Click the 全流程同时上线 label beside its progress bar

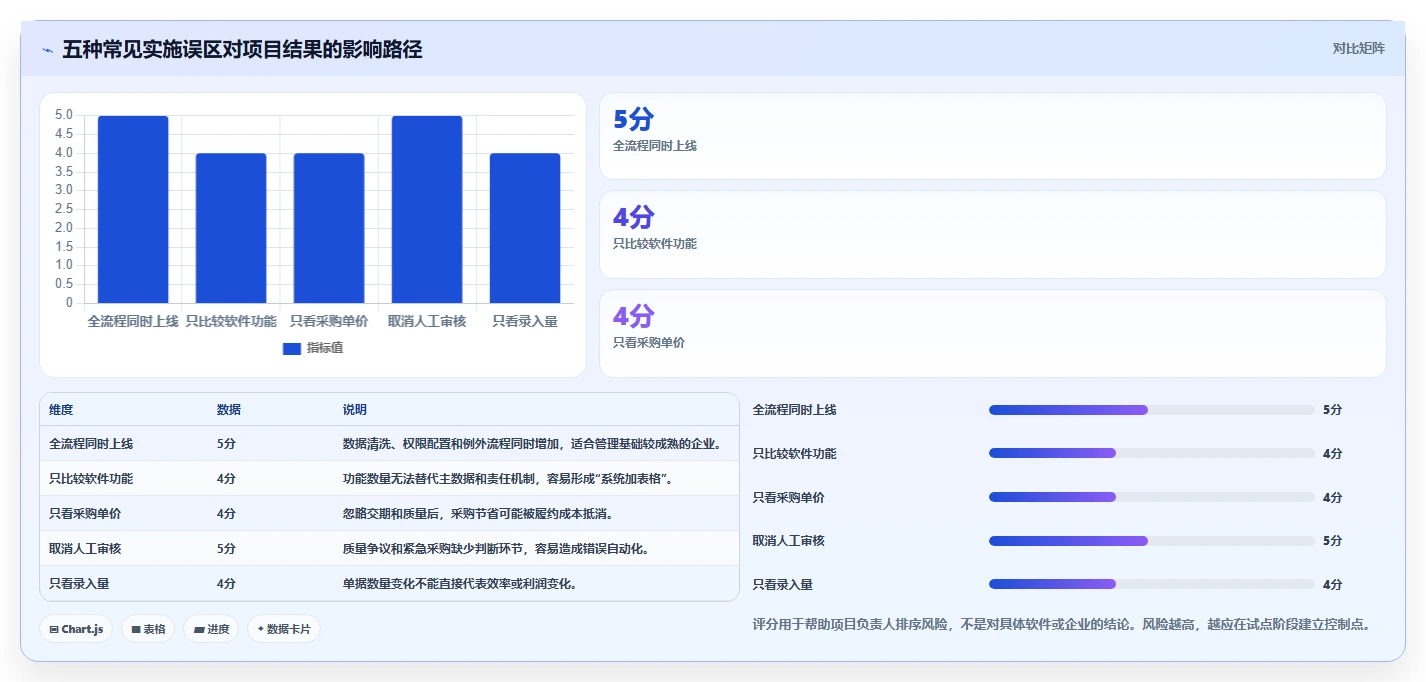tap(794, 410)
